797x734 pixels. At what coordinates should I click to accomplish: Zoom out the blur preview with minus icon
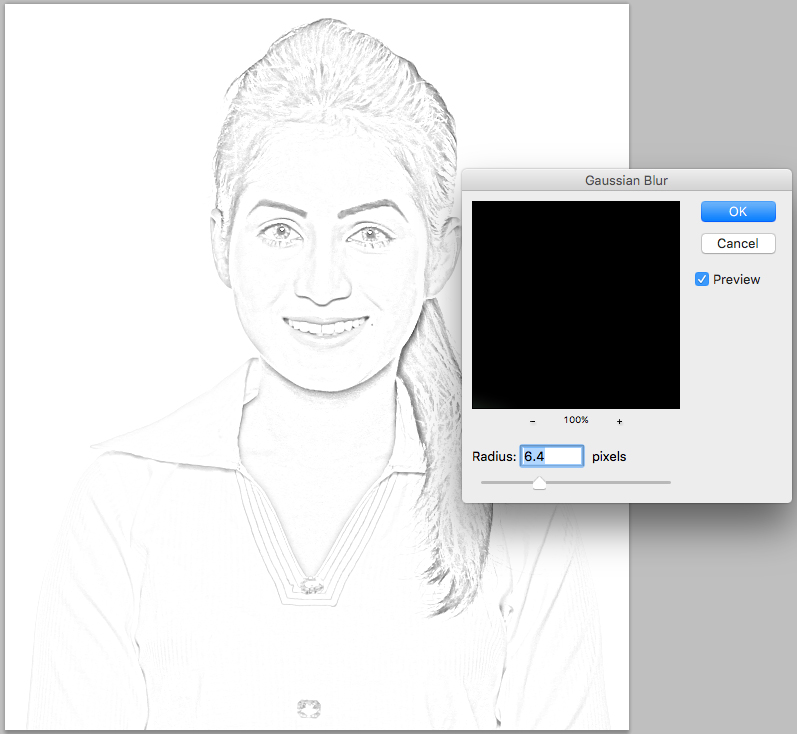[532, 421]
